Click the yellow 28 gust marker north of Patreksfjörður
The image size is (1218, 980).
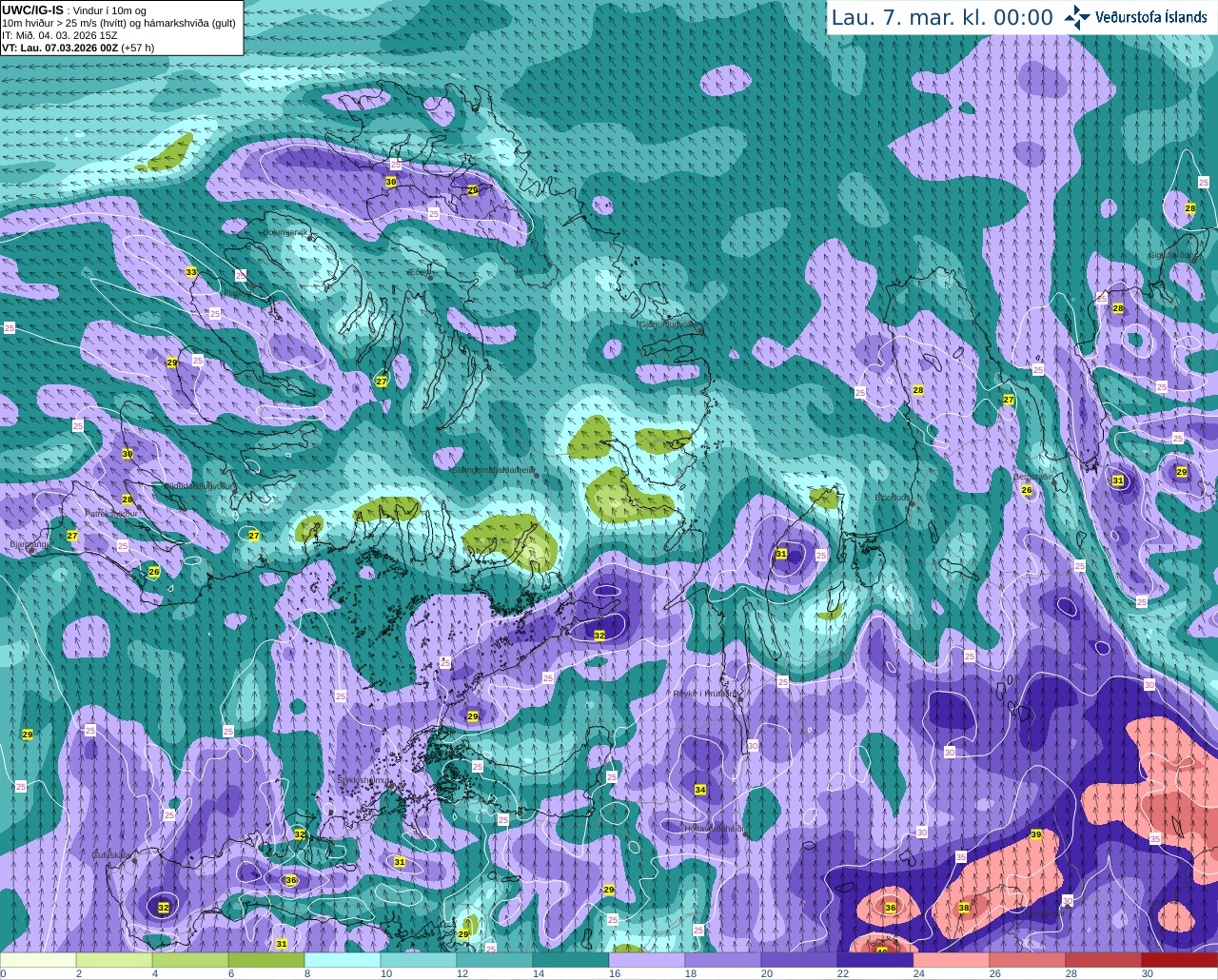128,500
